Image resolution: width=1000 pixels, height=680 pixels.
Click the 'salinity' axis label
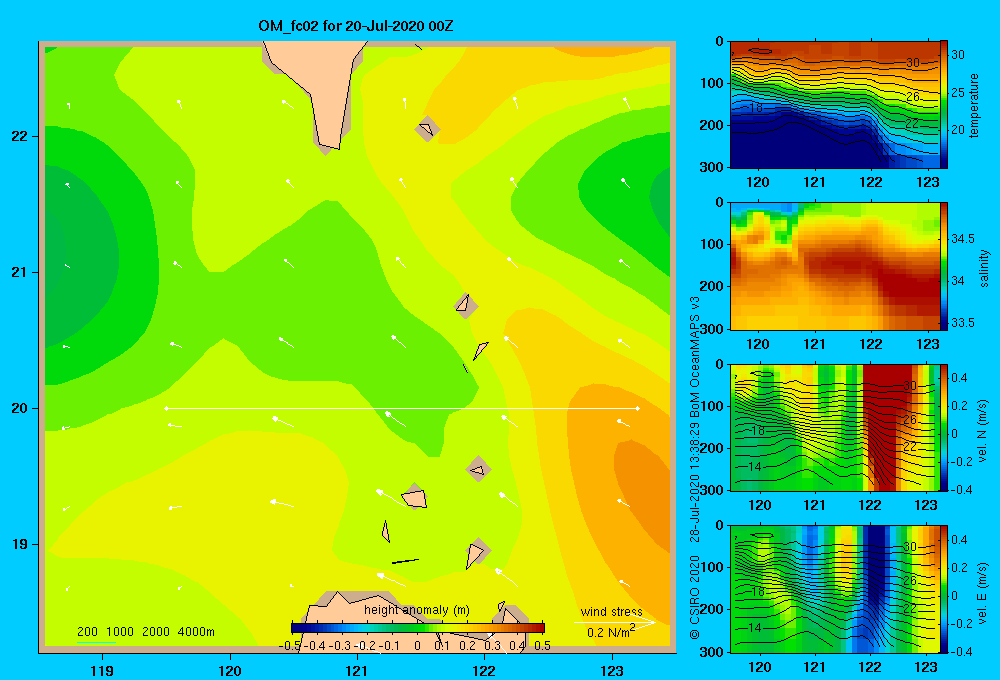983,269
